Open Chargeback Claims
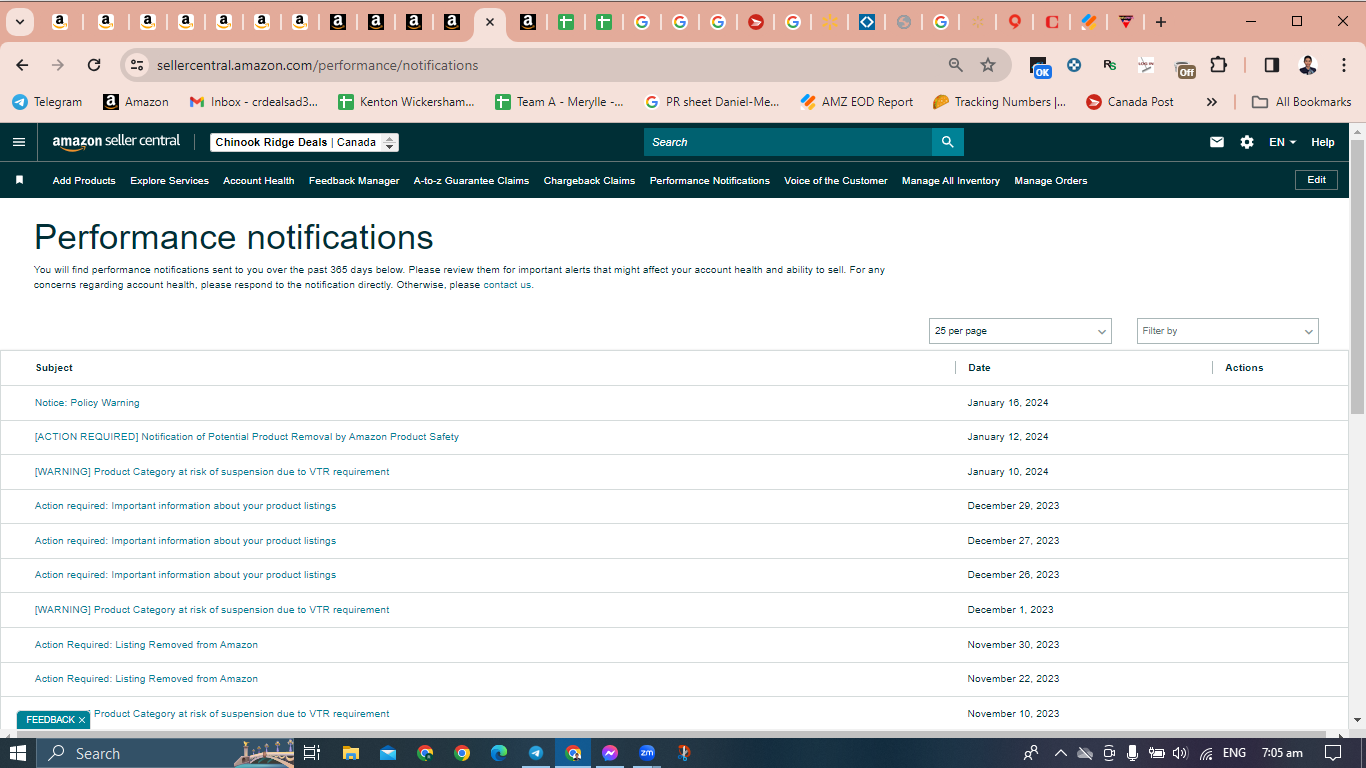The image size is (1366, 768). click(x=589, y=181)
